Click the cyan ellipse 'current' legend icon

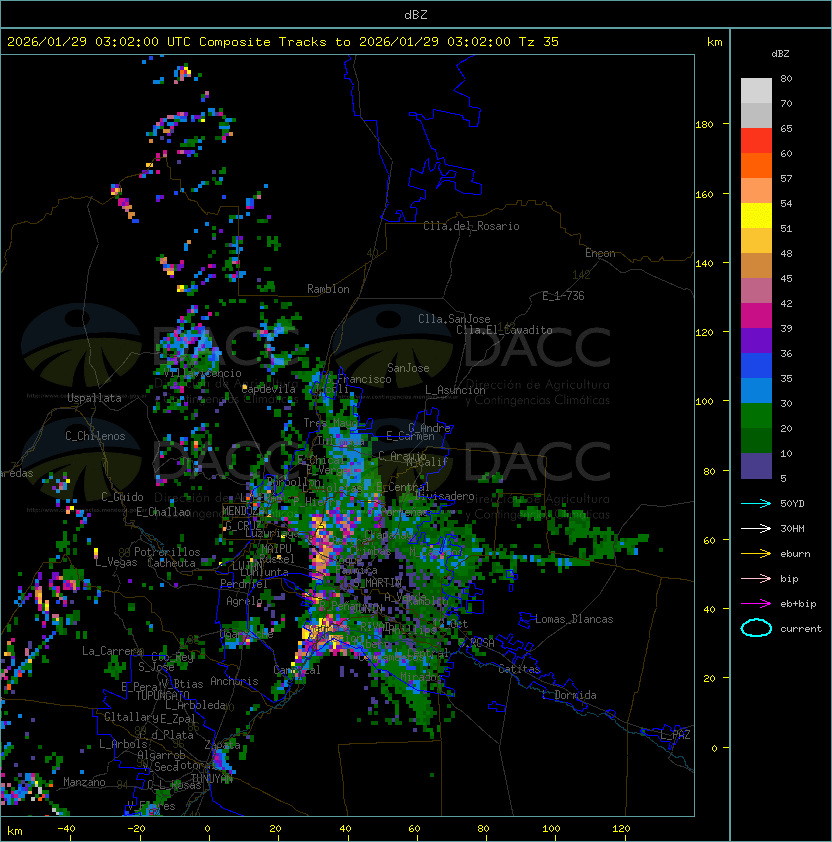click(756, 628)
